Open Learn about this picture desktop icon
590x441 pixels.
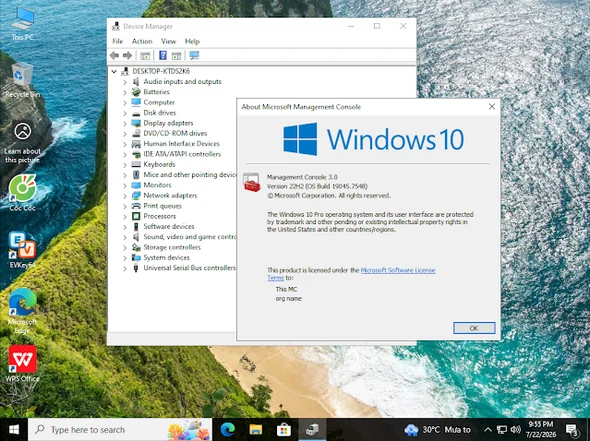click(23, 143)
